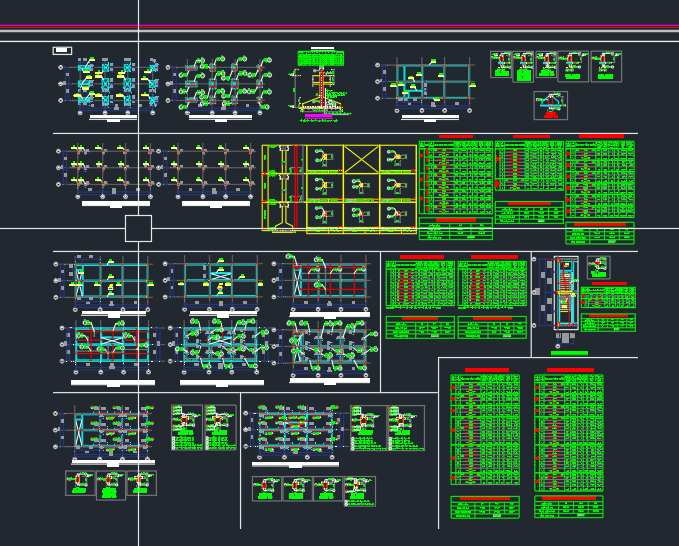Viewport: 679px width, 546px height.
Task: Click the crosshair pickbox square
Action: click(x=139, y=228)
